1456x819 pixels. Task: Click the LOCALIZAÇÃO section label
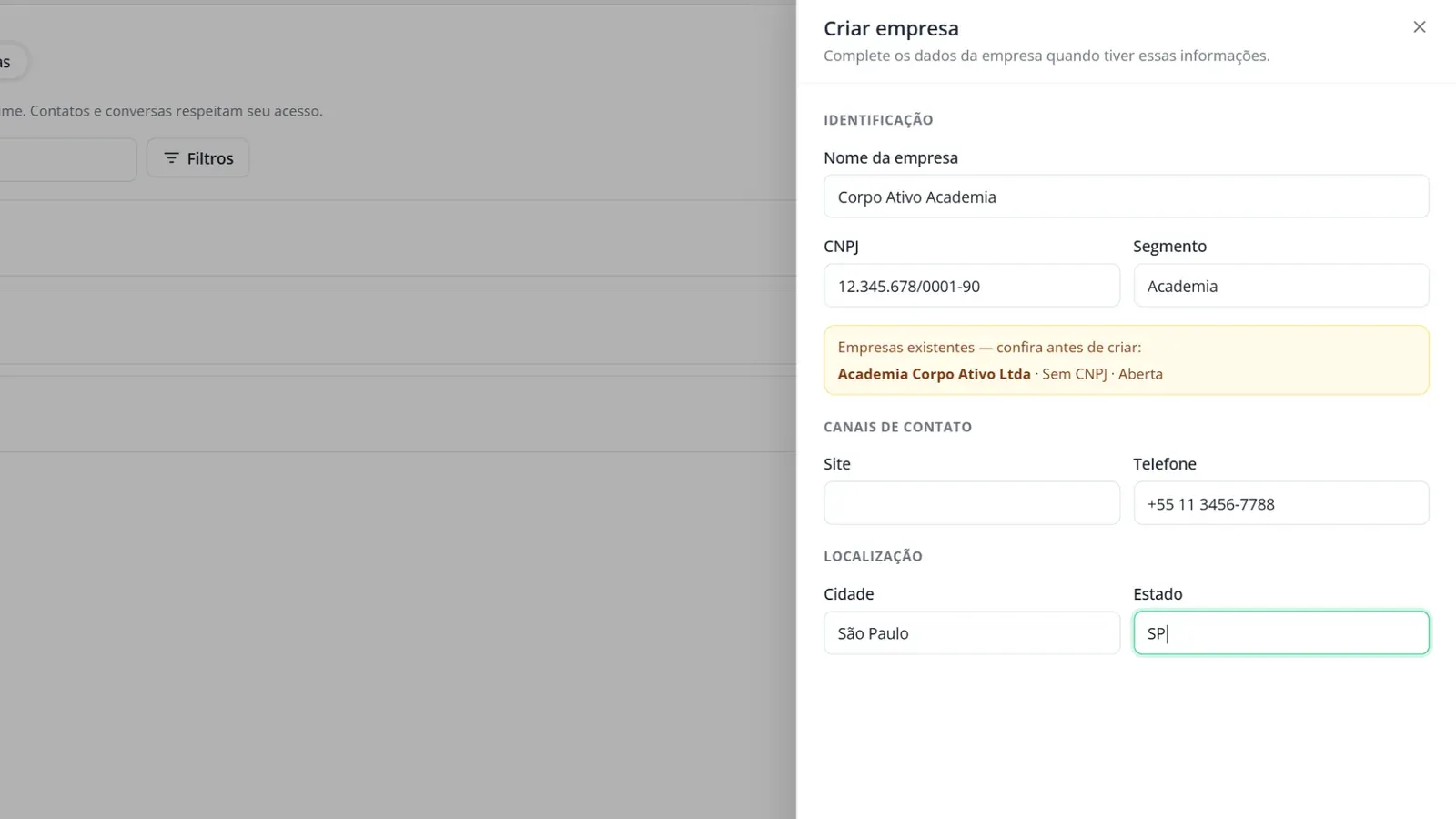tap(873, 556)
